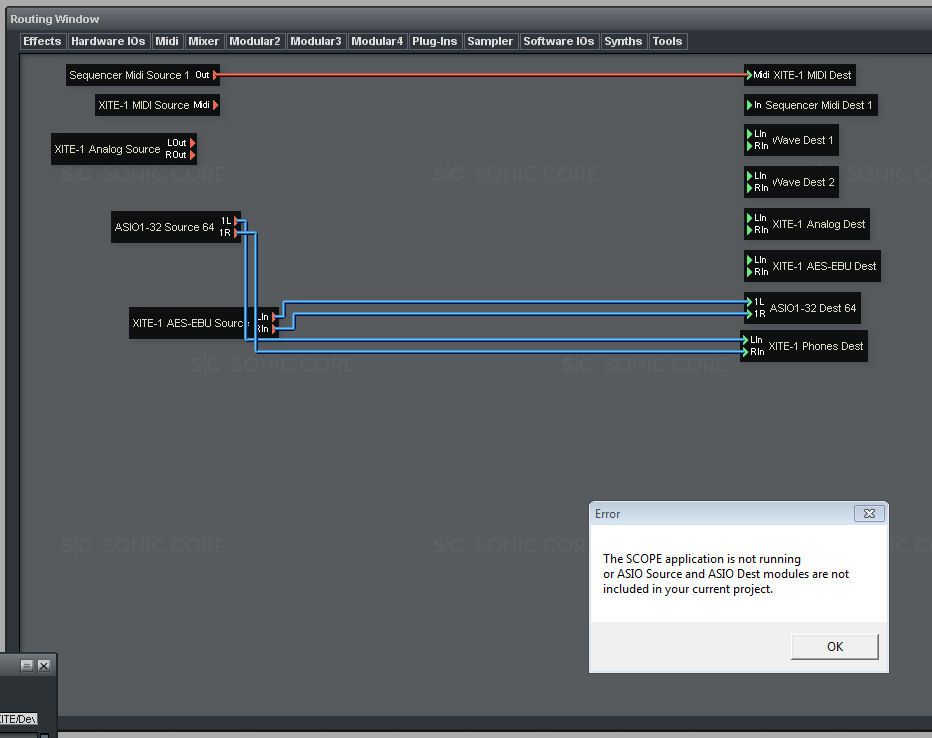Open the Mixer menu
932x738 pixels.
[203, 42]
